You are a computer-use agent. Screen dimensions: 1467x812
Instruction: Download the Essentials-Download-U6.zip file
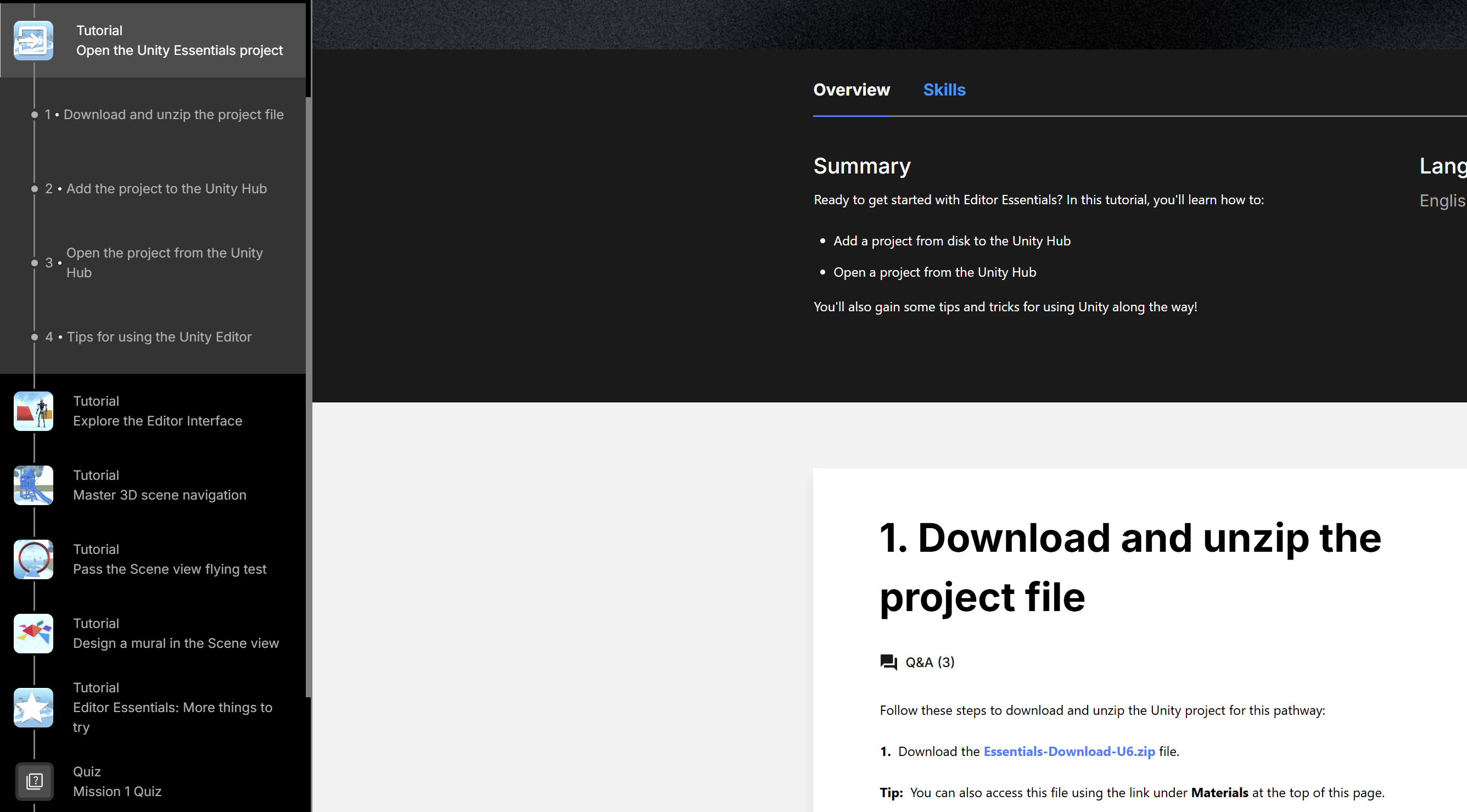click(x=1070, y=751)
